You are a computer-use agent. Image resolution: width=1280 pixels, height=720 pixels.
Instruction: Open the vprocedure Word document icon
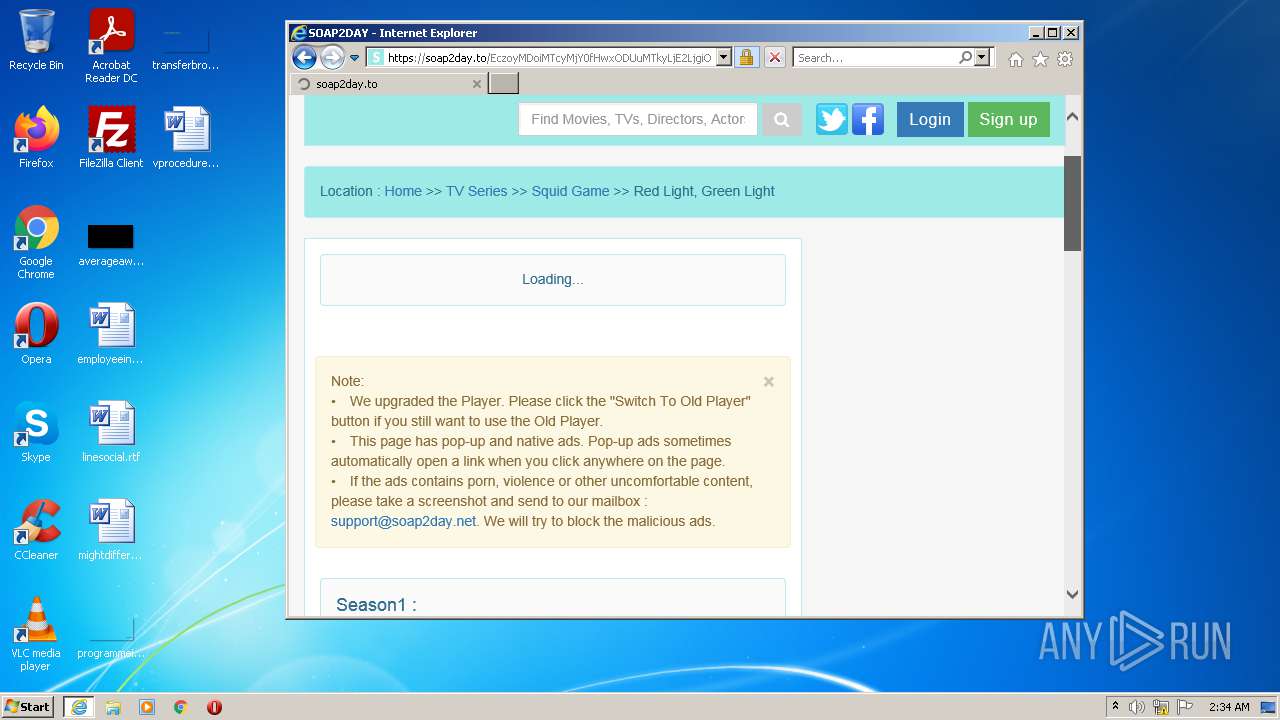tap(186, 137)
